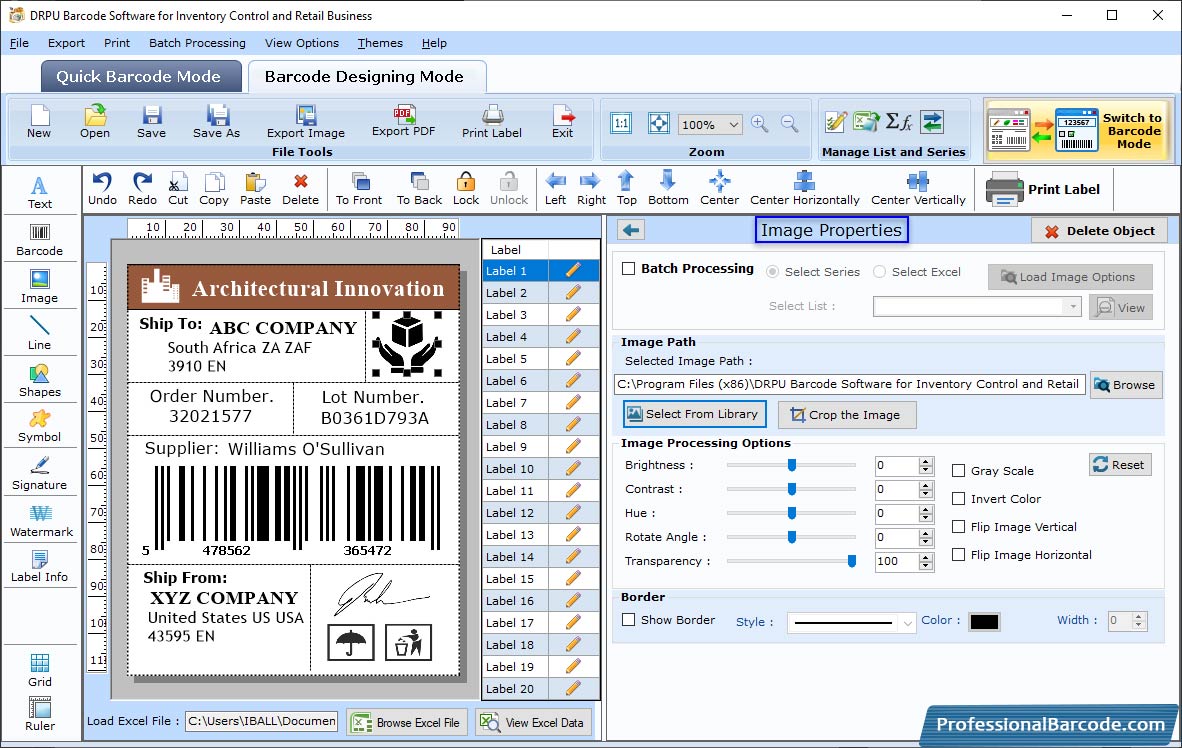Check the Invert Color box
Image resolution: width=1182 pixels, height=748 pixels.
(x=959, y=499)
